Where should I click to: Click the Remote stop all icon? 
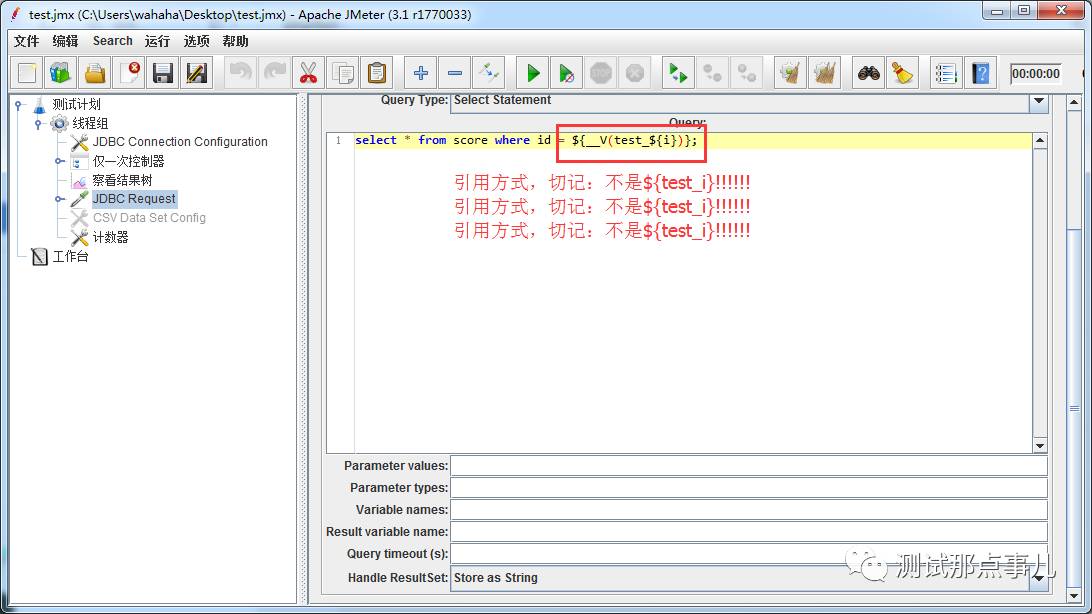[x=712, y=73]
